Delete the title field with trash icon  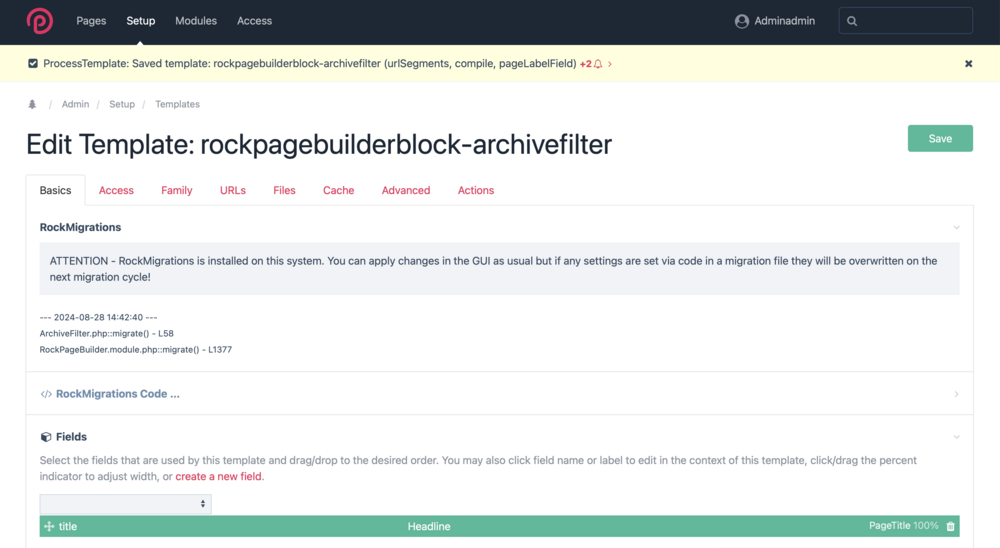point(950,526)
